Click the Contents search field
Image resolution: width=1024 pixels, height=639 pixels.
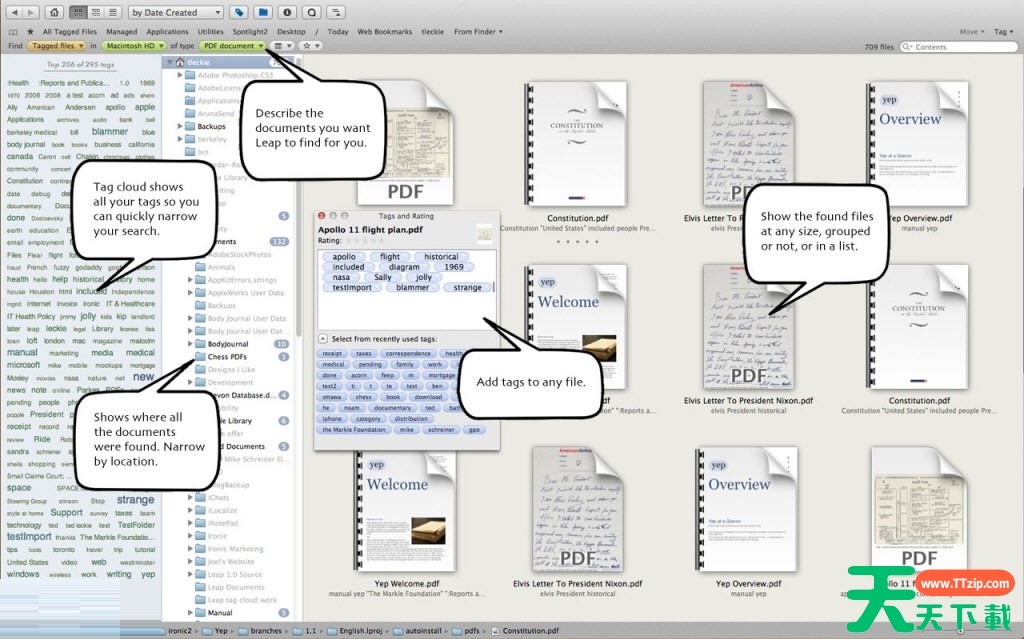[x=958, y=47]
